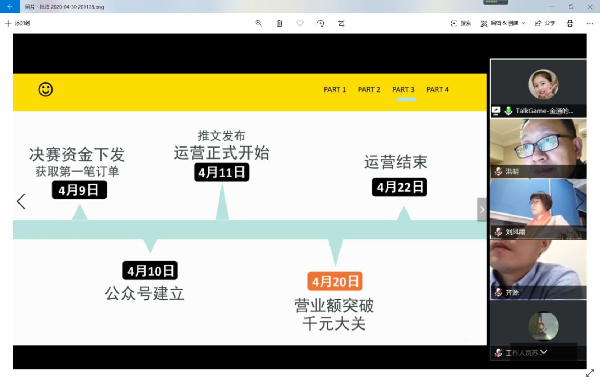Click the text 决赛资金下发

[x=77, y=155]
